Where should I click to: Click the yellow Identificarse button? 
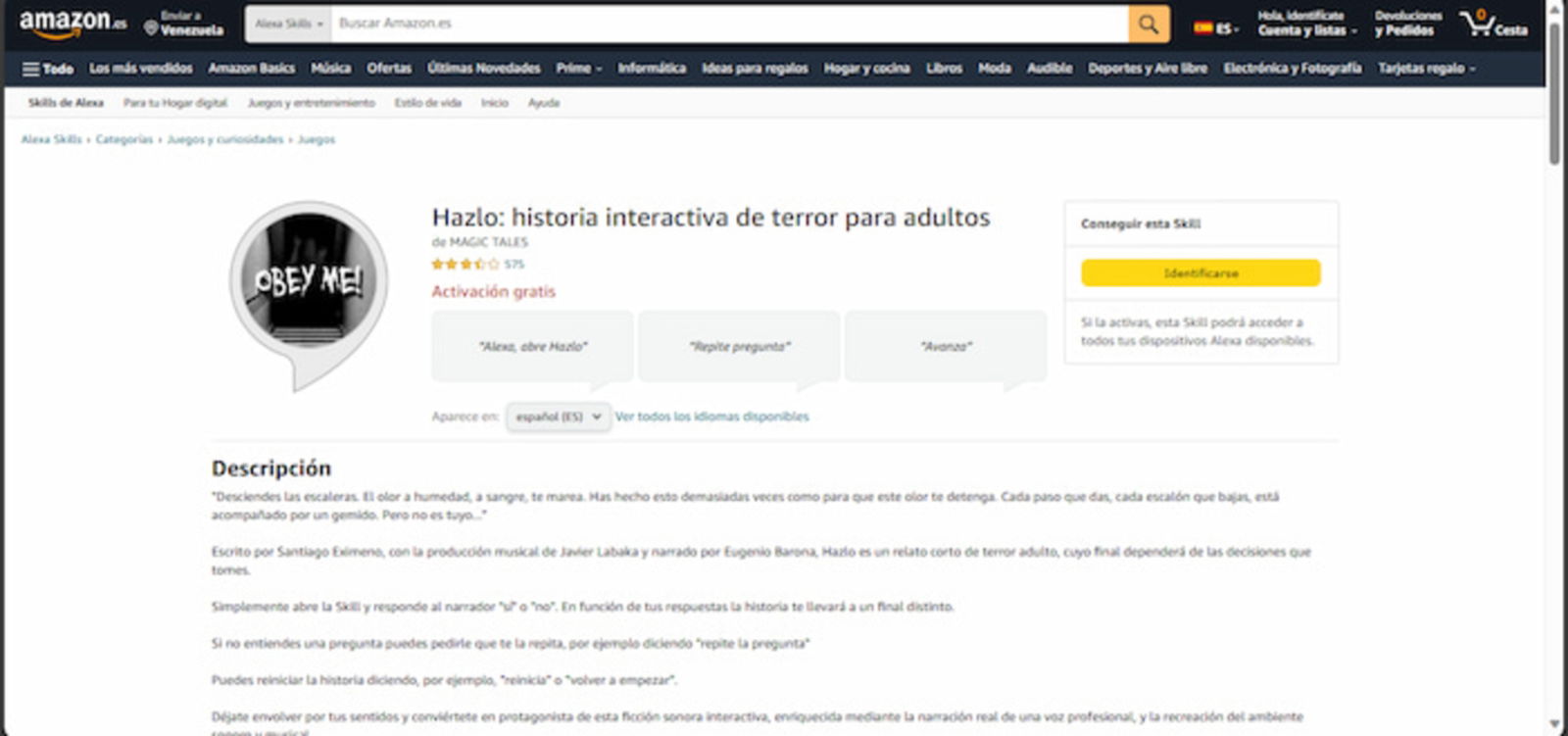tap(1200, 273)
